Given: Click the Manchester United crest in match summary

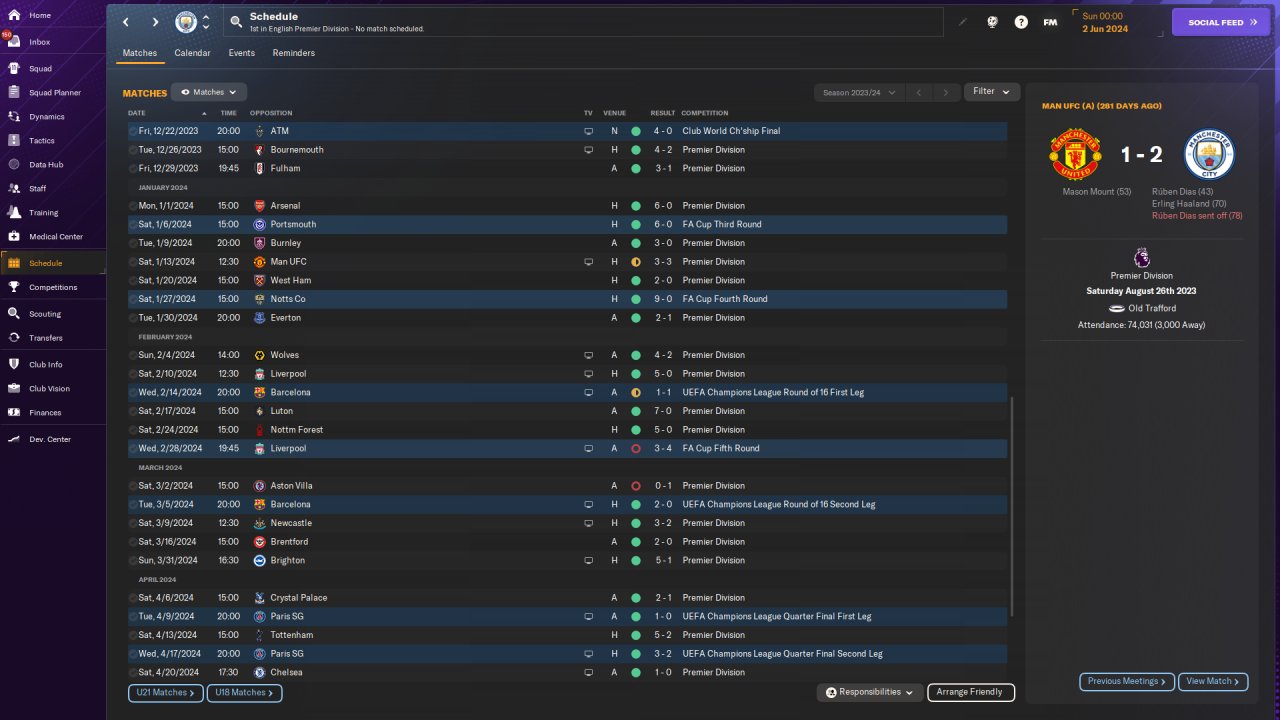Looking at the screenshot, I should 1075,155.
